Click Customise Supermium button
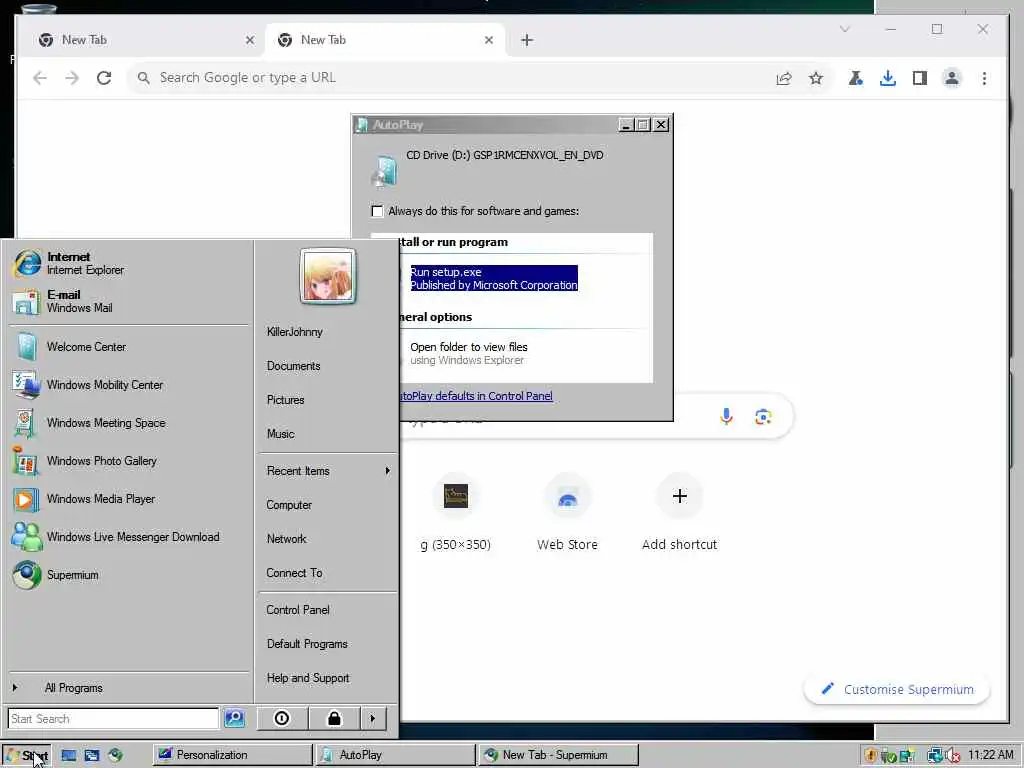 point(897,689)
